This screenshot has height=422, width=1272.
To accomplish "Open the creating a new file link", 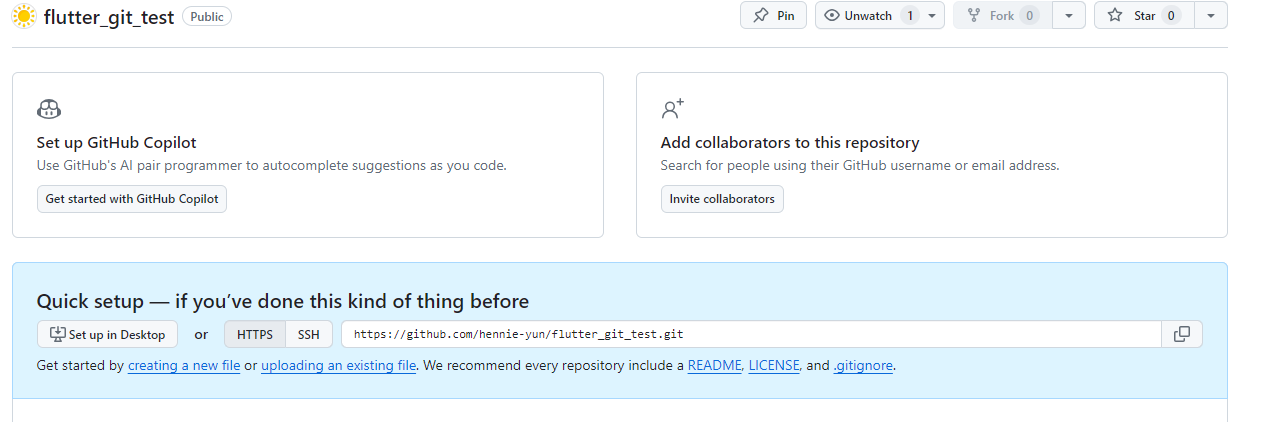I will 184,366.
